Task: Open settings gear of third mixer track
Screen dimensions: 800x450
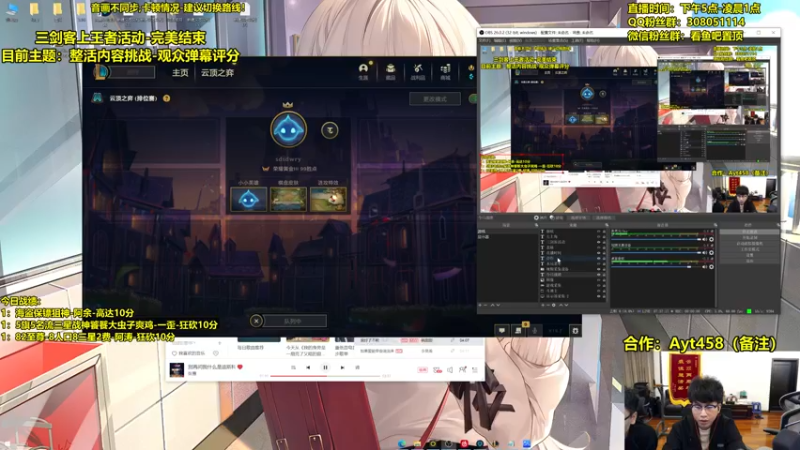Action: tap(711, 267)
